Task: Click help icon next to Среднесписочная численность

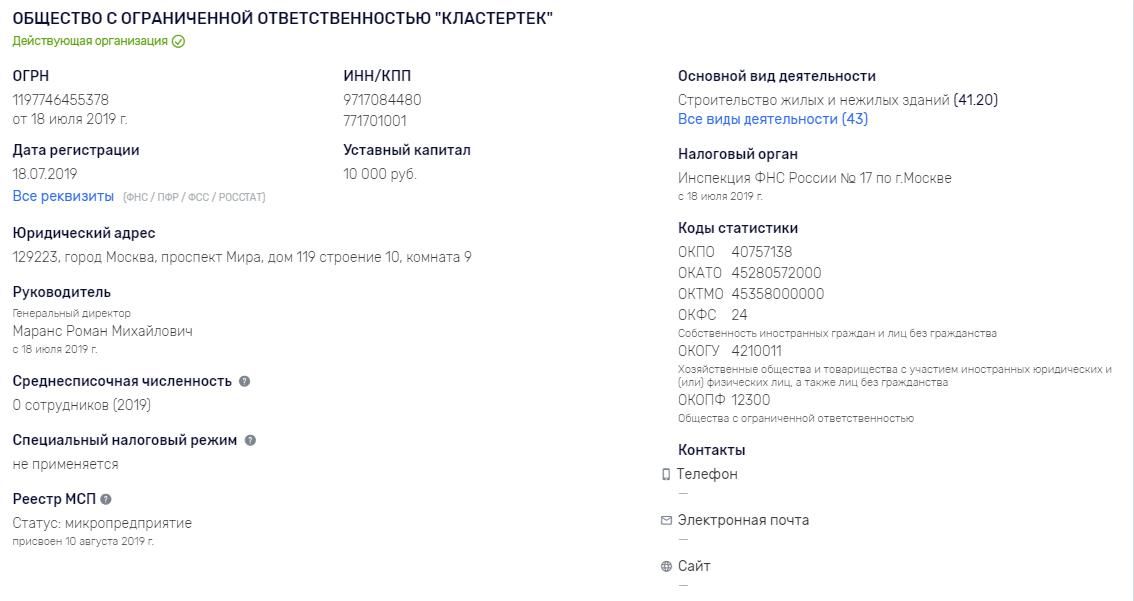Action: pyautogui.click(x=244, y=381)
